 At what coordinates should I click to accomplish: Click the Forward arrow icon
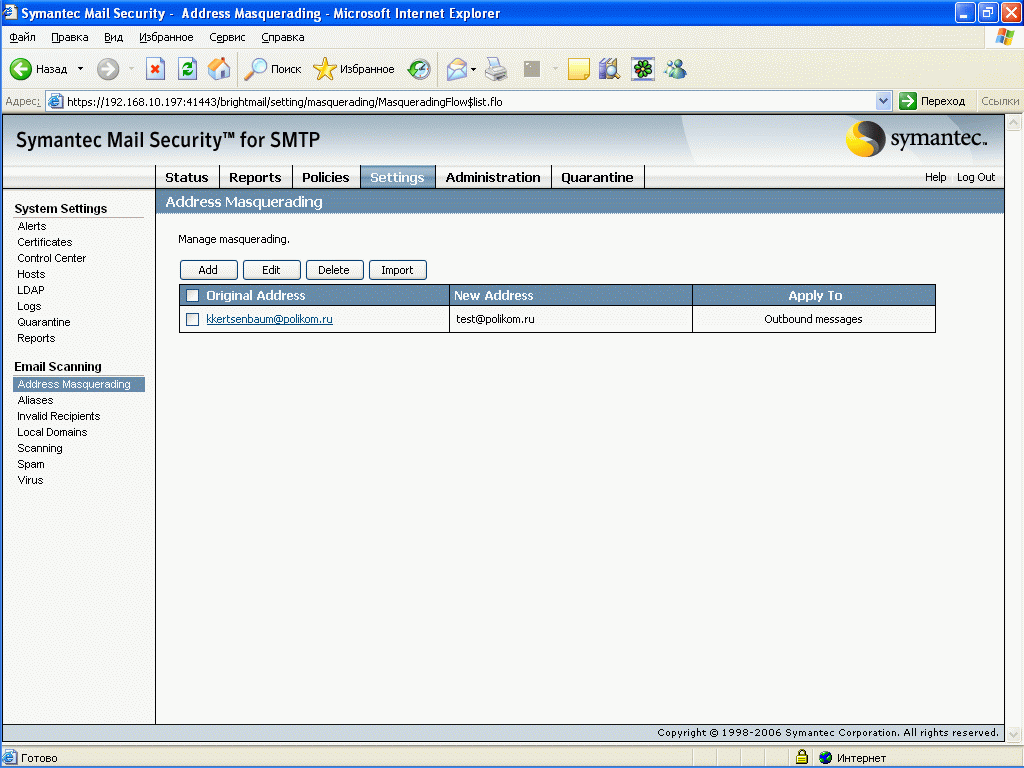108,69
